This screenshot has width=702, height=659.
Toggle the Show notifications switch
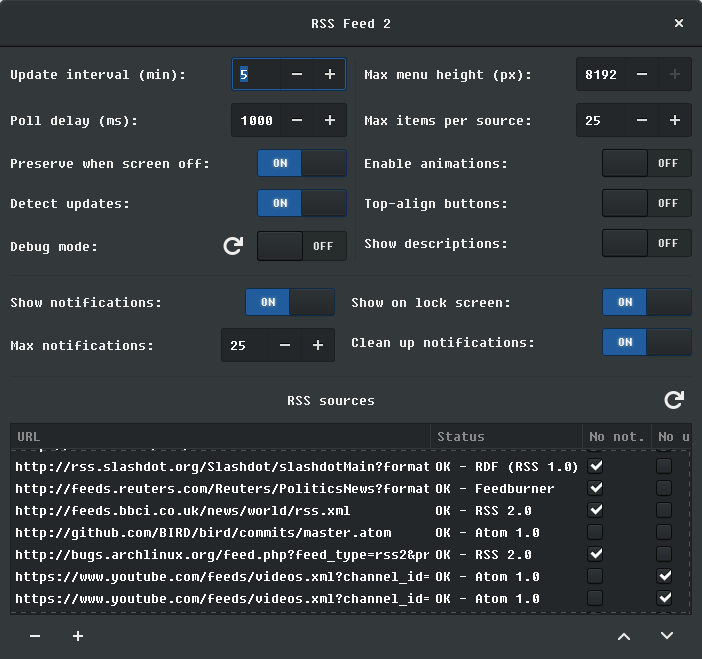pos(290,302)
